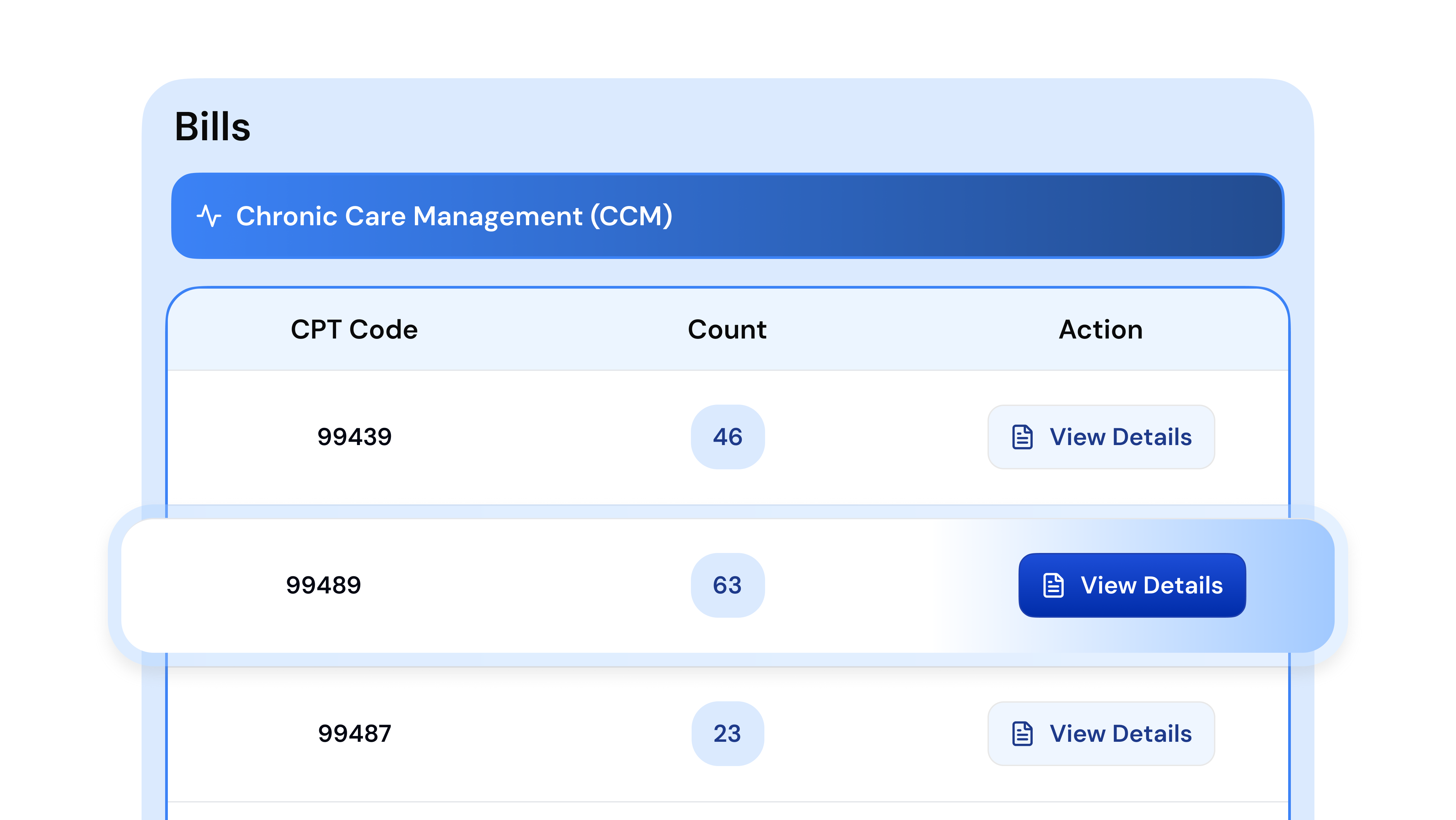Click document icon in 99439 row button
This screenshot has height=820, width=1456.
coord(1022,437)
